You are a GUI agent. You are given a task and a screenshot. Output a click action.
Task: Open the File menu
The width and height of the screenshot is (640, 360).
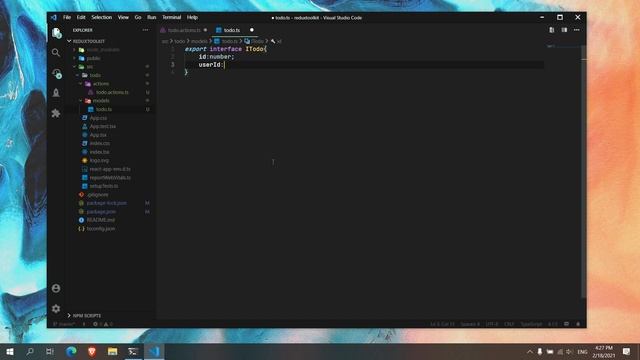click(67, 18)
